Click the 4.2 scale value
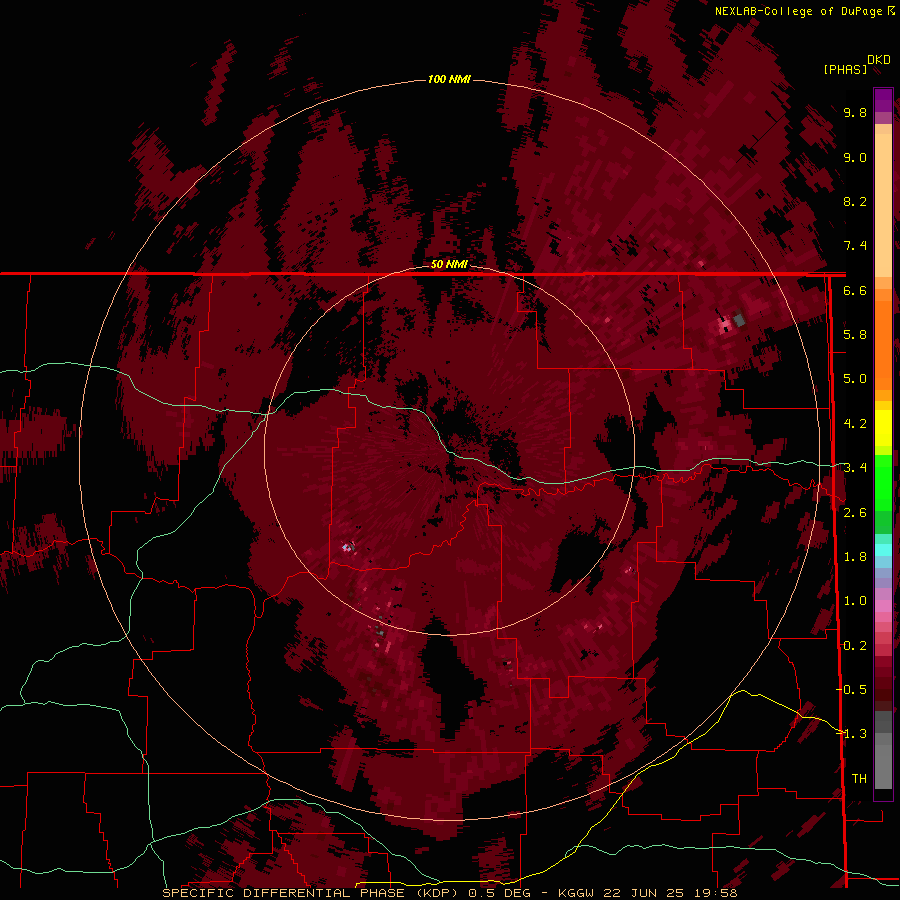The height and width of the screenshot is (900, 900). (x=855, y=424)
